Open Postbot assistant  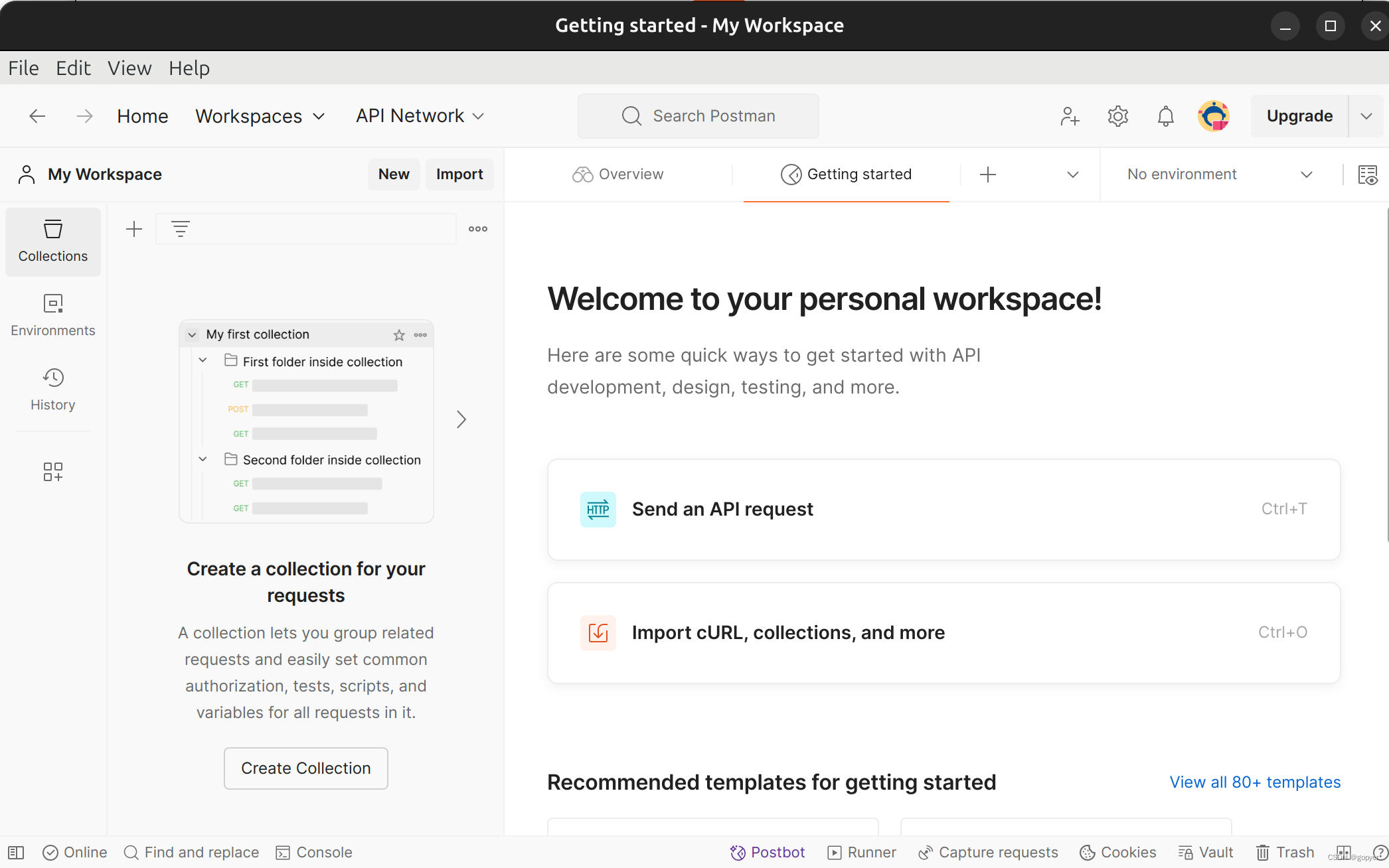pyautogui.click(x=767, y=853)
